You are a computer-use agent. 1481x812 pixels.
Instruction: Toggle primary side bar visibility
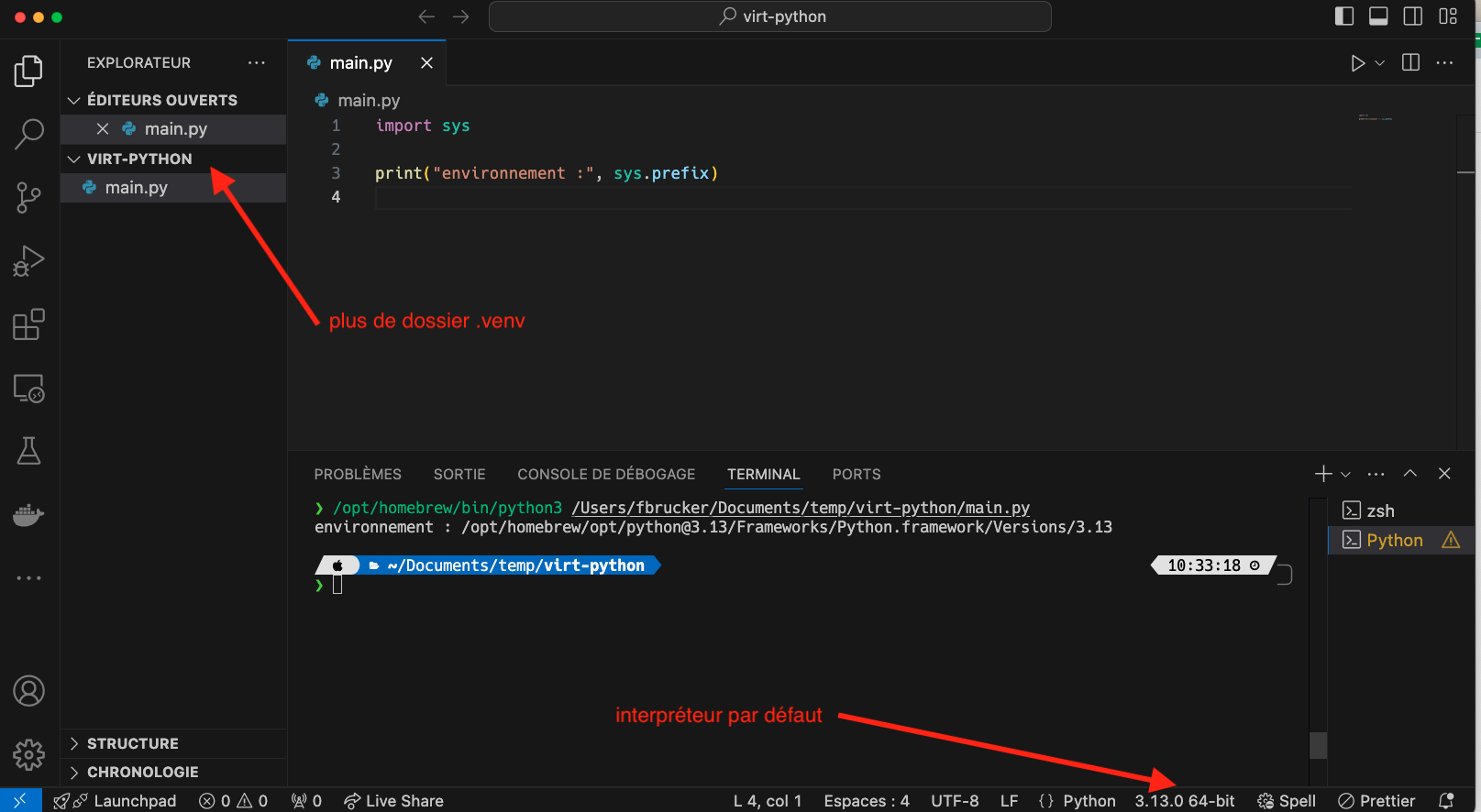coord(1344,16)
